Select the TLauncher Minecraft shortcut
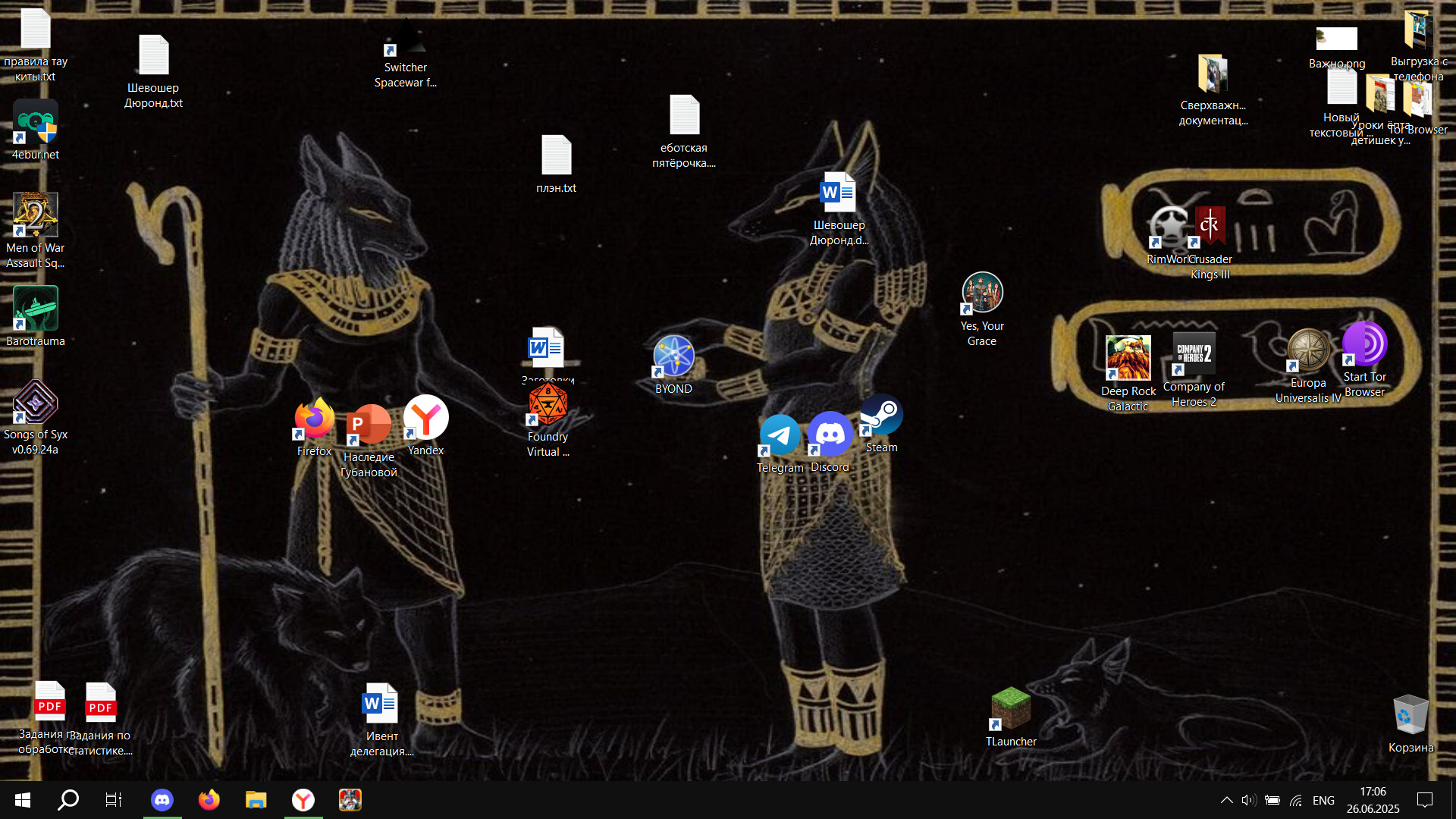 [1011, 710]
